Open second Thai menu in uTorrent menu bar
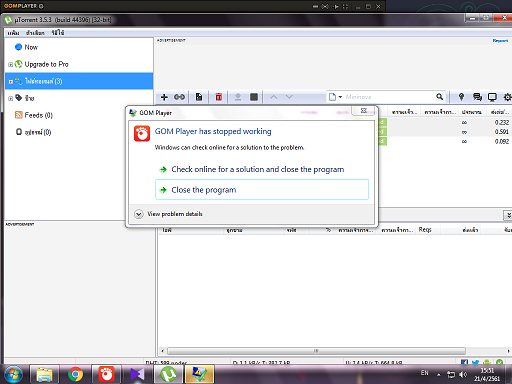 pos(35,33)
